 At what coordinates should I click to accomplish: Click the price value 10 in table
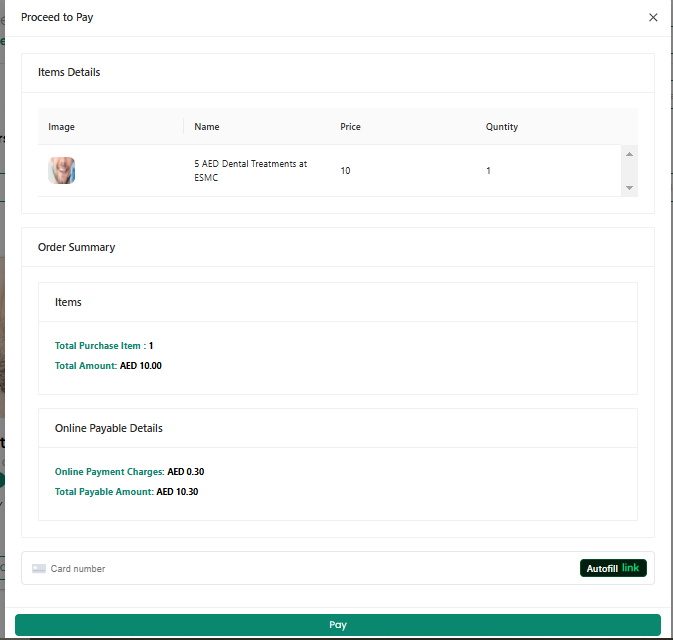346,170
